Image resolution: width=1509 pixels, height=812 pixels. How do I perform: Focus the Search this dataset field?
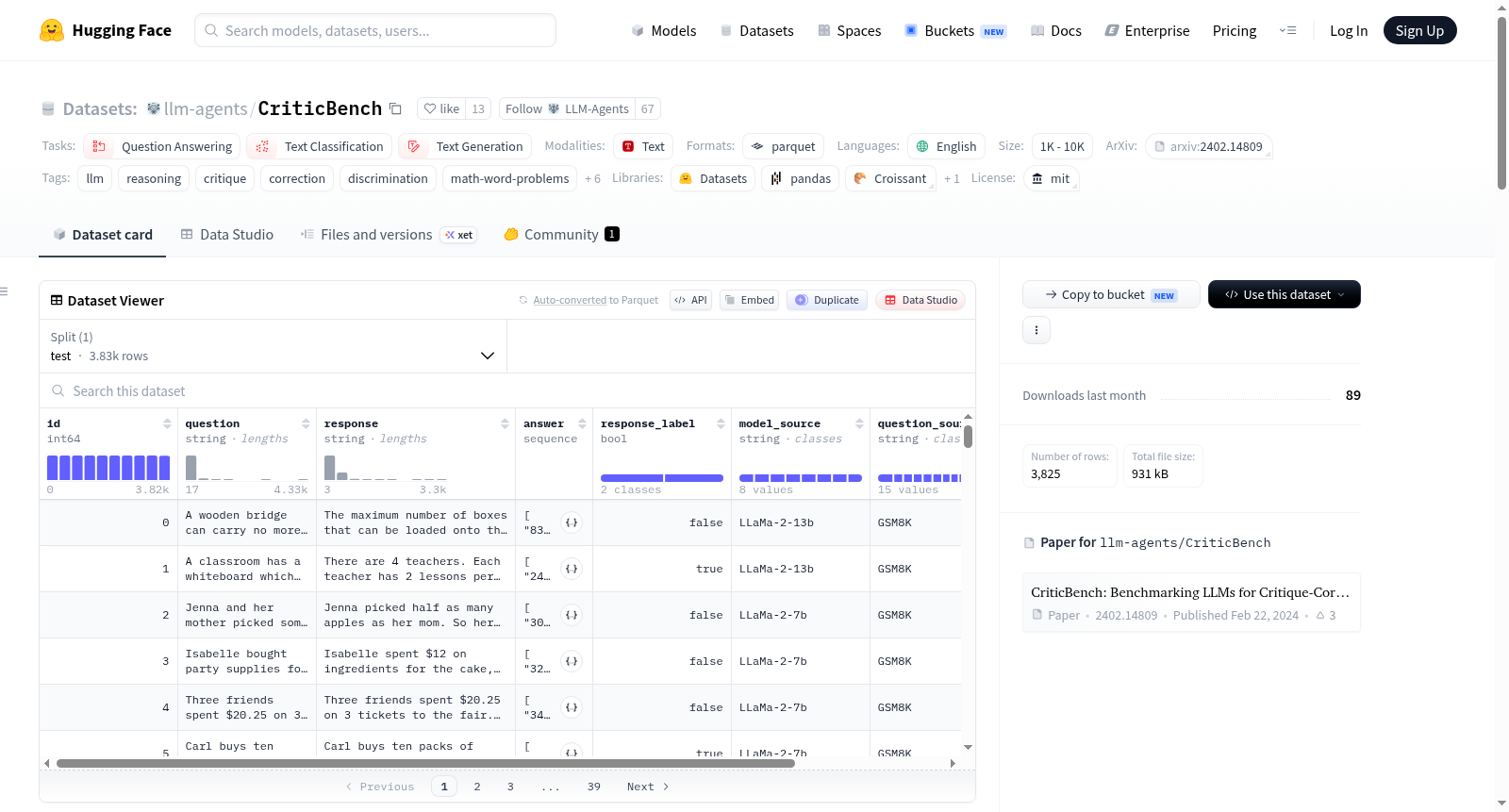pyautogui.click(x=507, y=390)
